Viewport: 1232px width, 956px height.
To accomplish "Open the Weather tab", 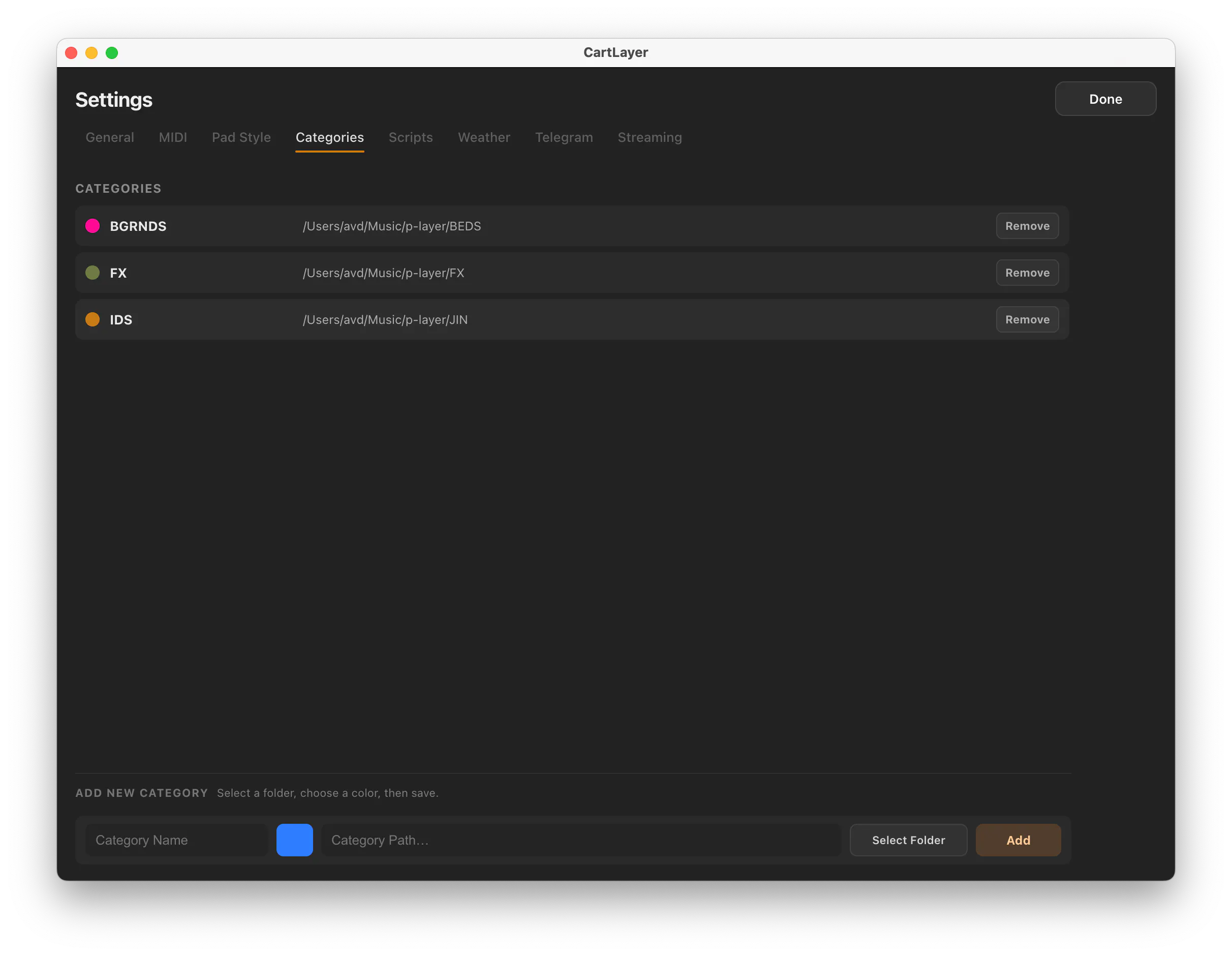I will click(x=483, y=137).
